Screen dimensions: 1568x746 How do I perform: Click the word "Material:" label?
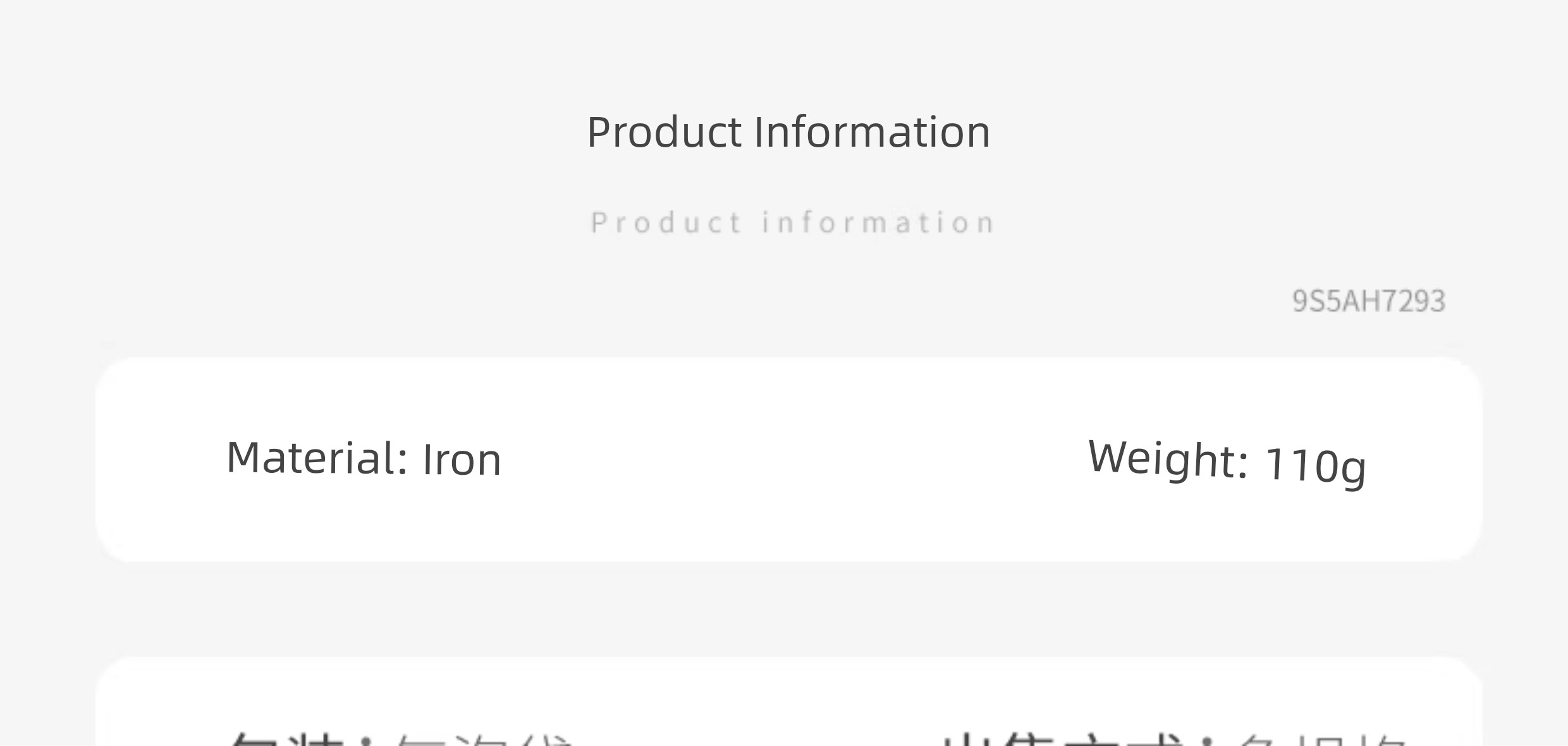tap(317, 458)
